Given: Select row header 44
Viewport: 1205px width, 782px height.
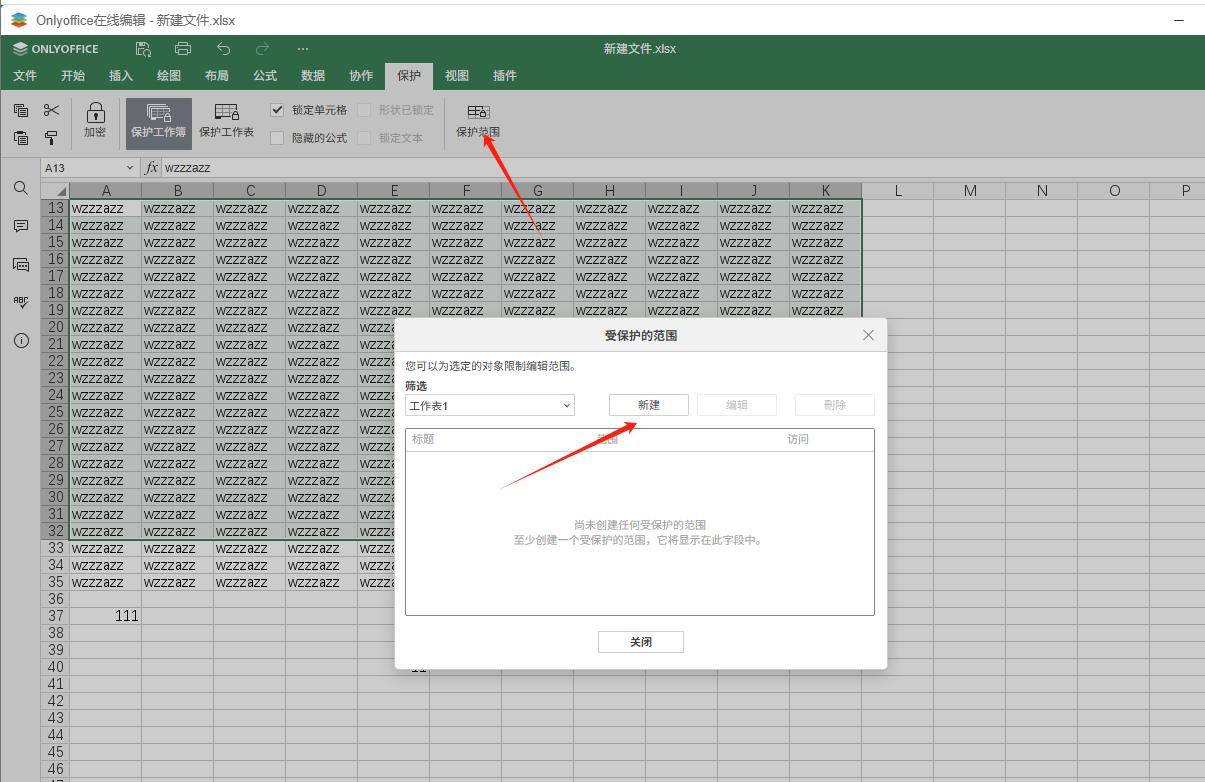Looking at the screenshot, I should [55, 735].
